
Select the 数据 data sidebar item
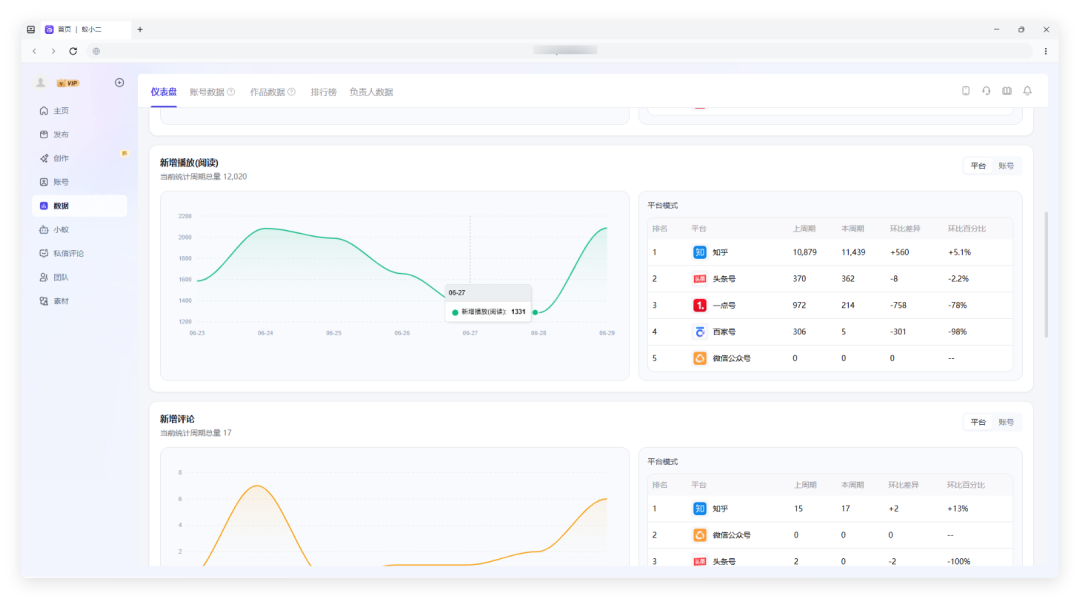(x=79, y=206)
